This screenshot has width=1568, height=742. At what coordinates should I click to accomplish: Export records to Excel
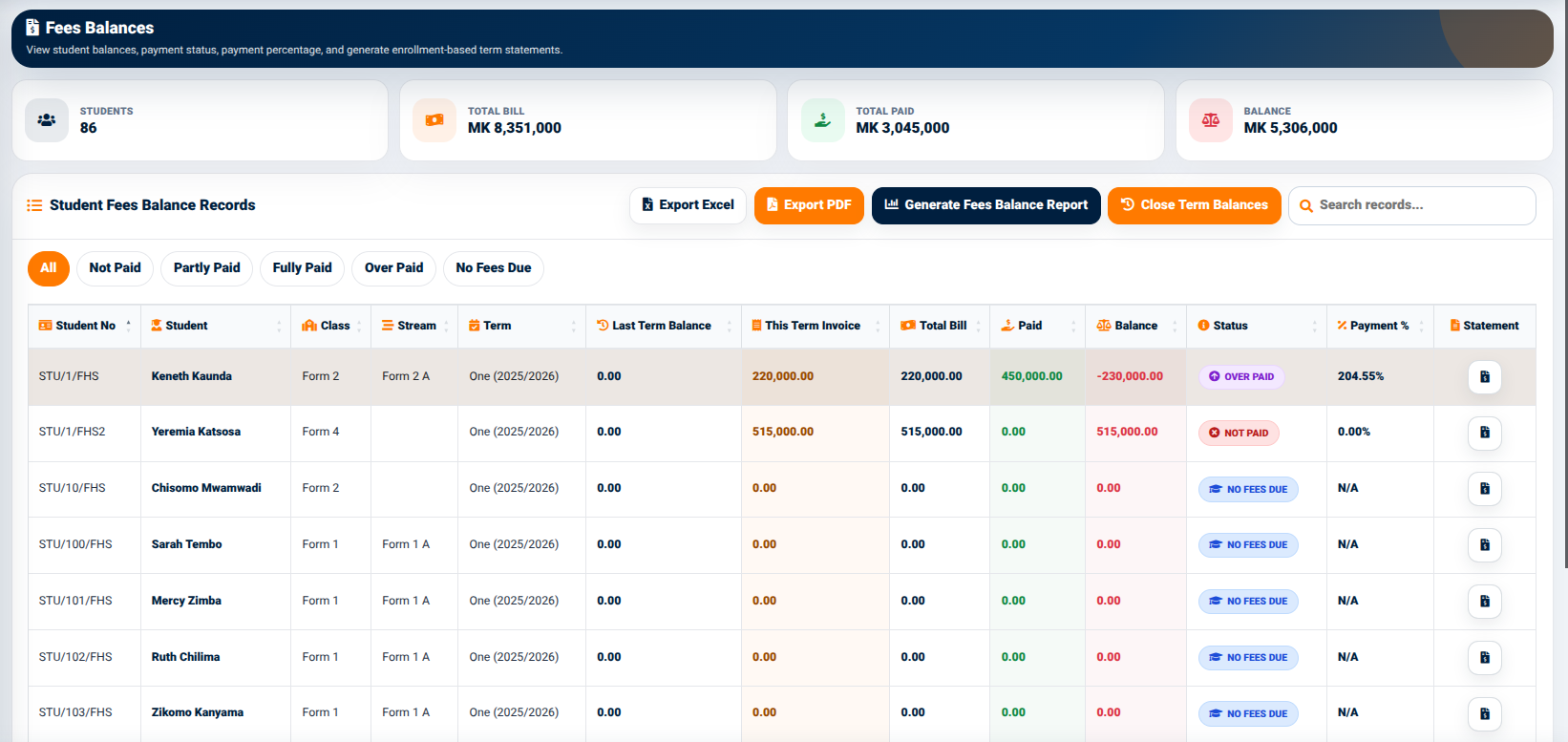click(x=688, y=205)
